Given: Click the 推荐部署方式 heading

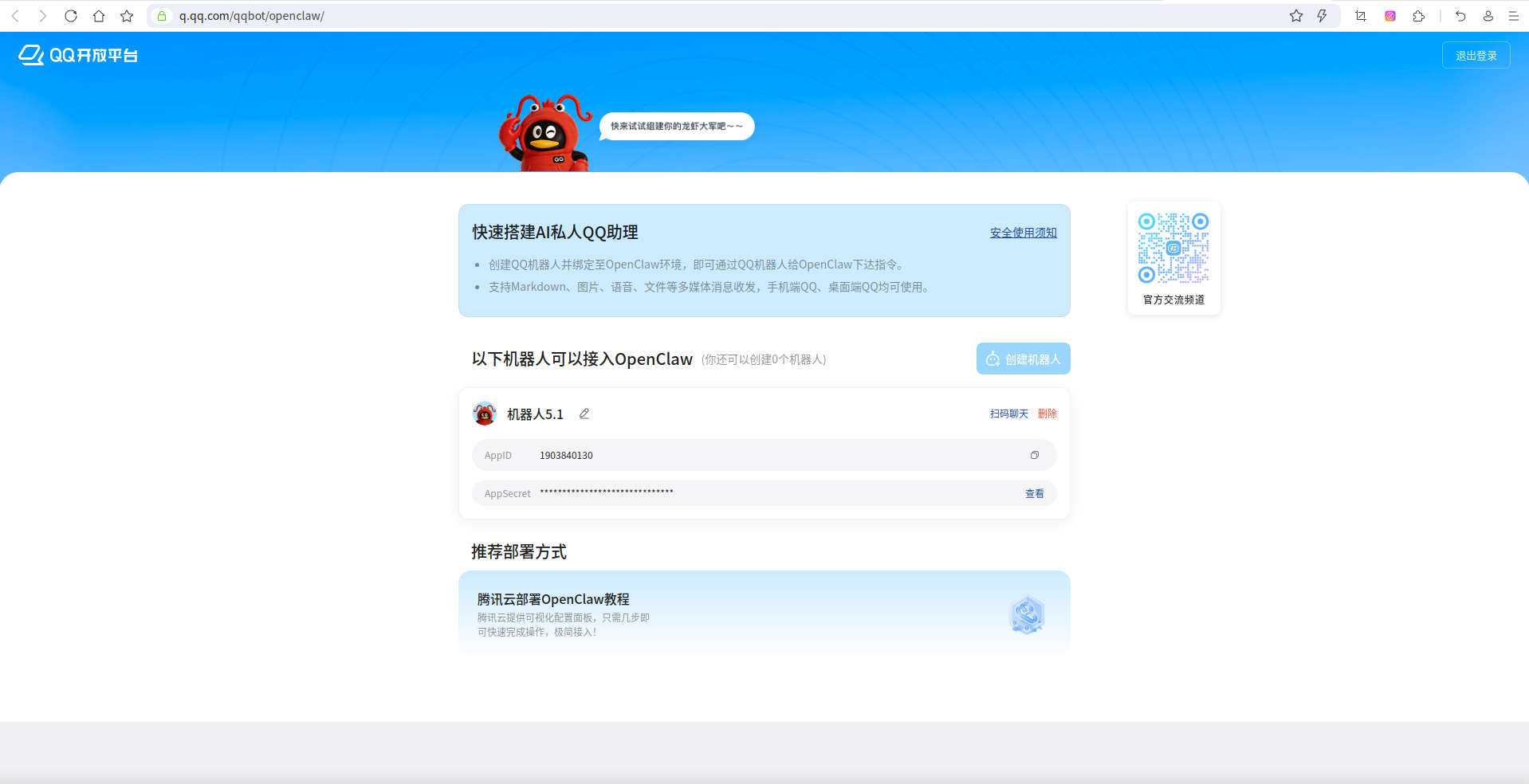Looking at the screenshot, I should 519,551.
